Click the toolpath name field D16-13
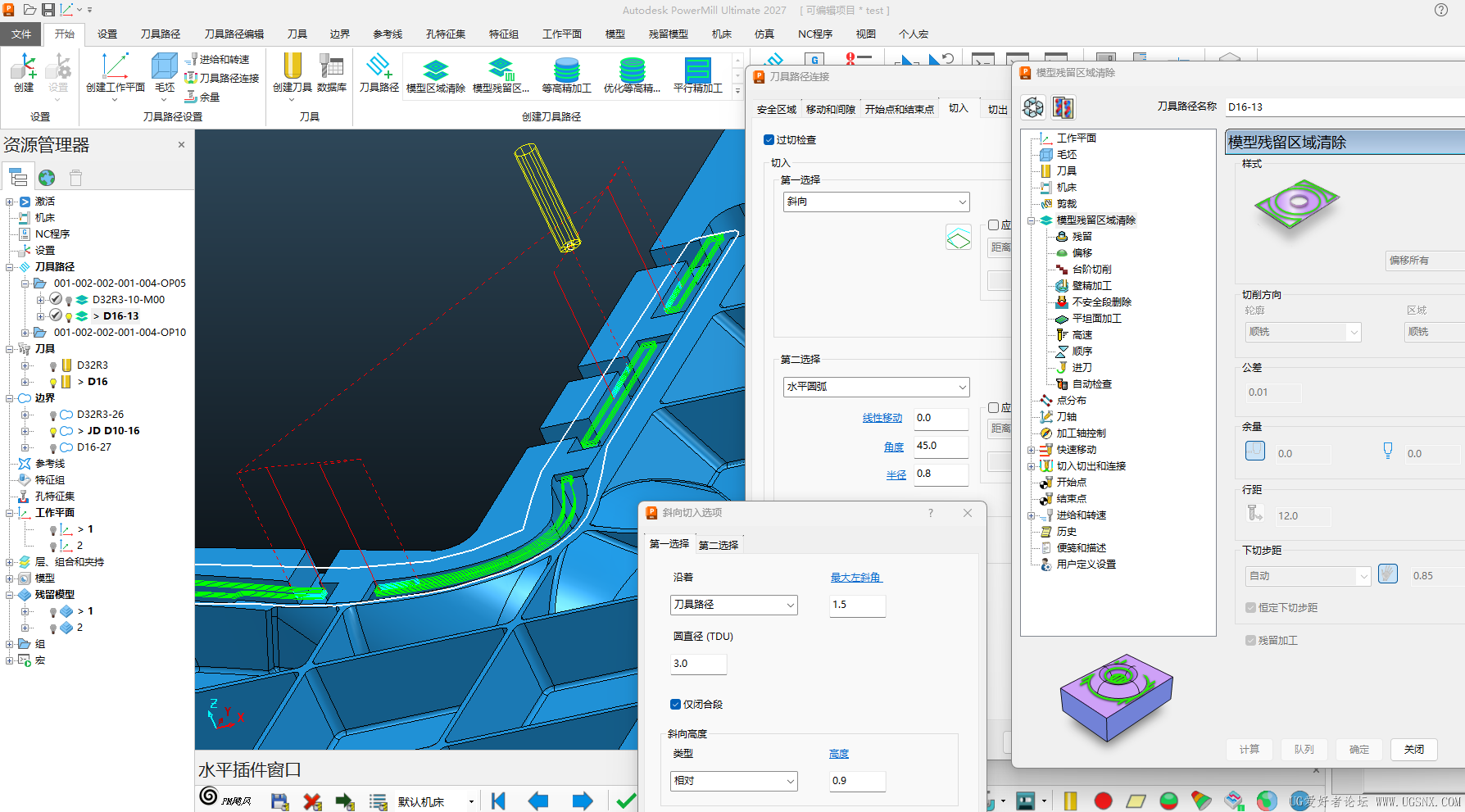Screen dimensions: 1465x812 click(x=1345, y=107)
